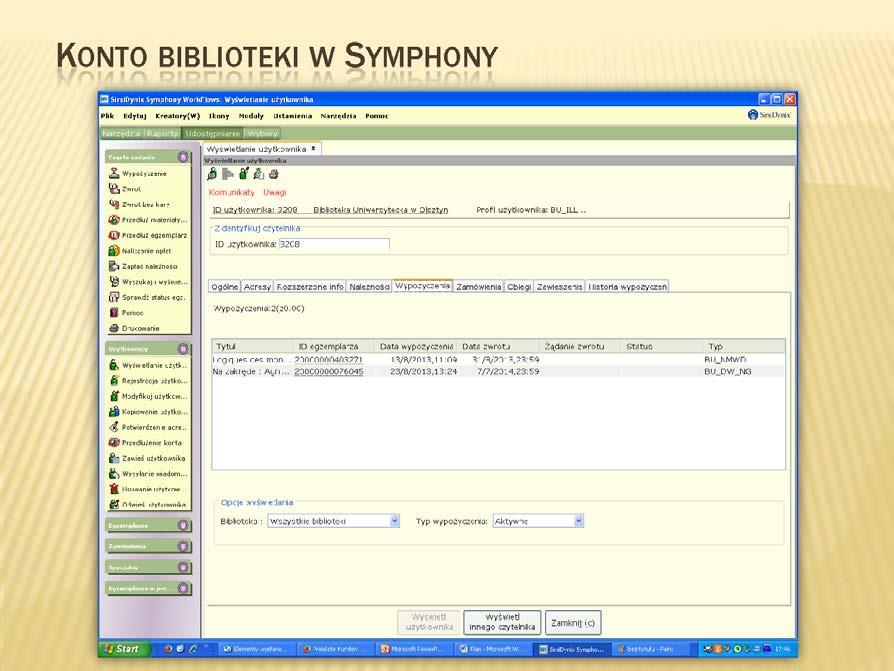
Task: Click the Windows Start button
Action: 124,649
